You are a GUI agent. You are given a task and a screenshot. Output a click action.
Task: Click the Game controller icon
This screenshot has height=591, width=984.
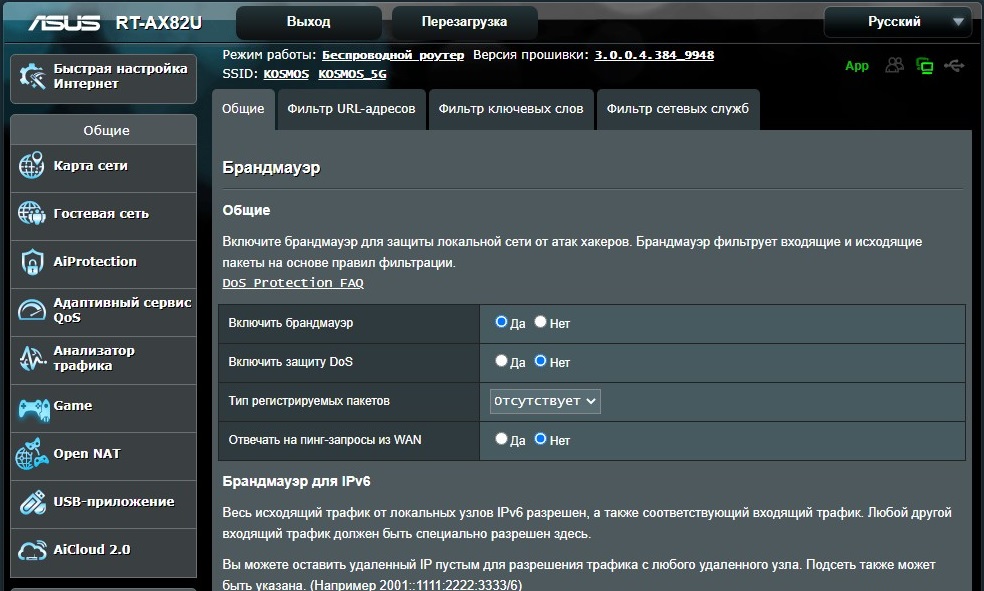33,408
